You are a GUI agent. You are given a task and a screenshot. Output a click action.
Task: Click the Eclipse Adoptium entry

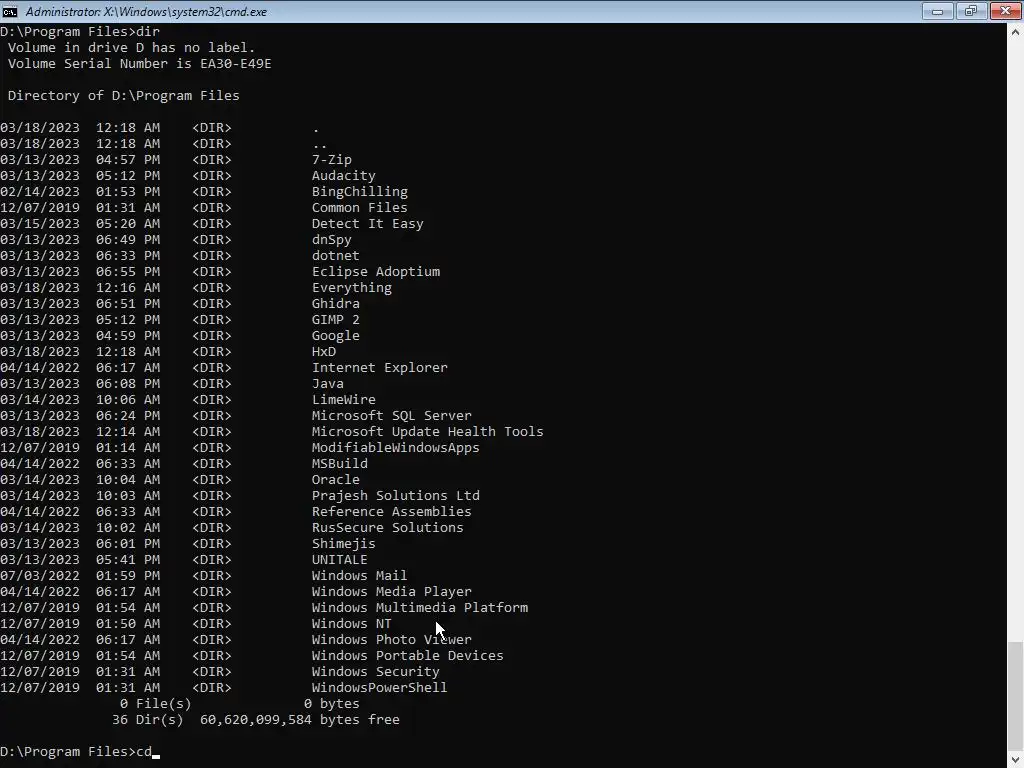(x=376, y=272)
